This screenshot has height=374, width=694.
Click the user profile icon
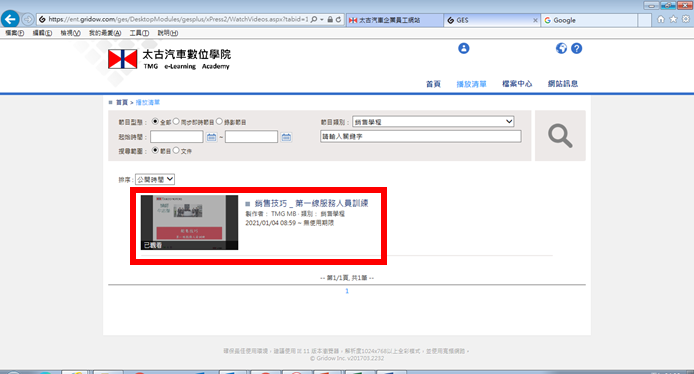pyautogui.click(x=463, y=48)
